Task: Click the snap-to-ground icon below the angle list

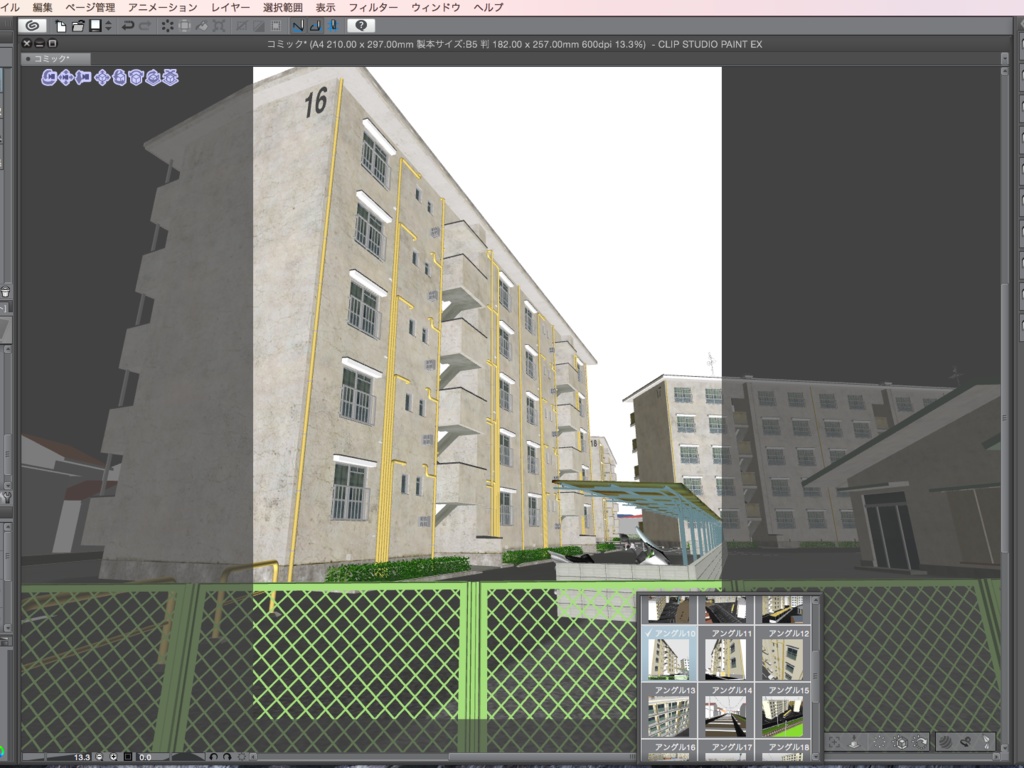Action: 853,741
